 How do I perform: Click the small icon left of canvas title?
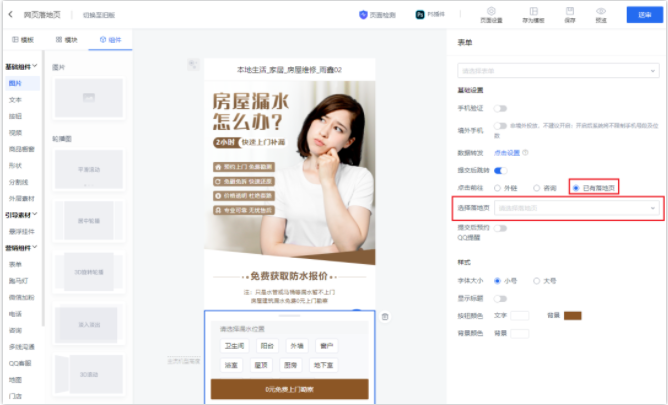point(193,64)
